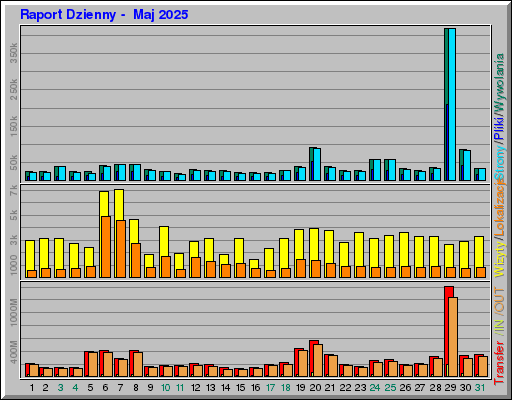The height and width of the screenshot is (400, 512).
Task: Select day label 15 on the axis
Action: tap(241, 388)
